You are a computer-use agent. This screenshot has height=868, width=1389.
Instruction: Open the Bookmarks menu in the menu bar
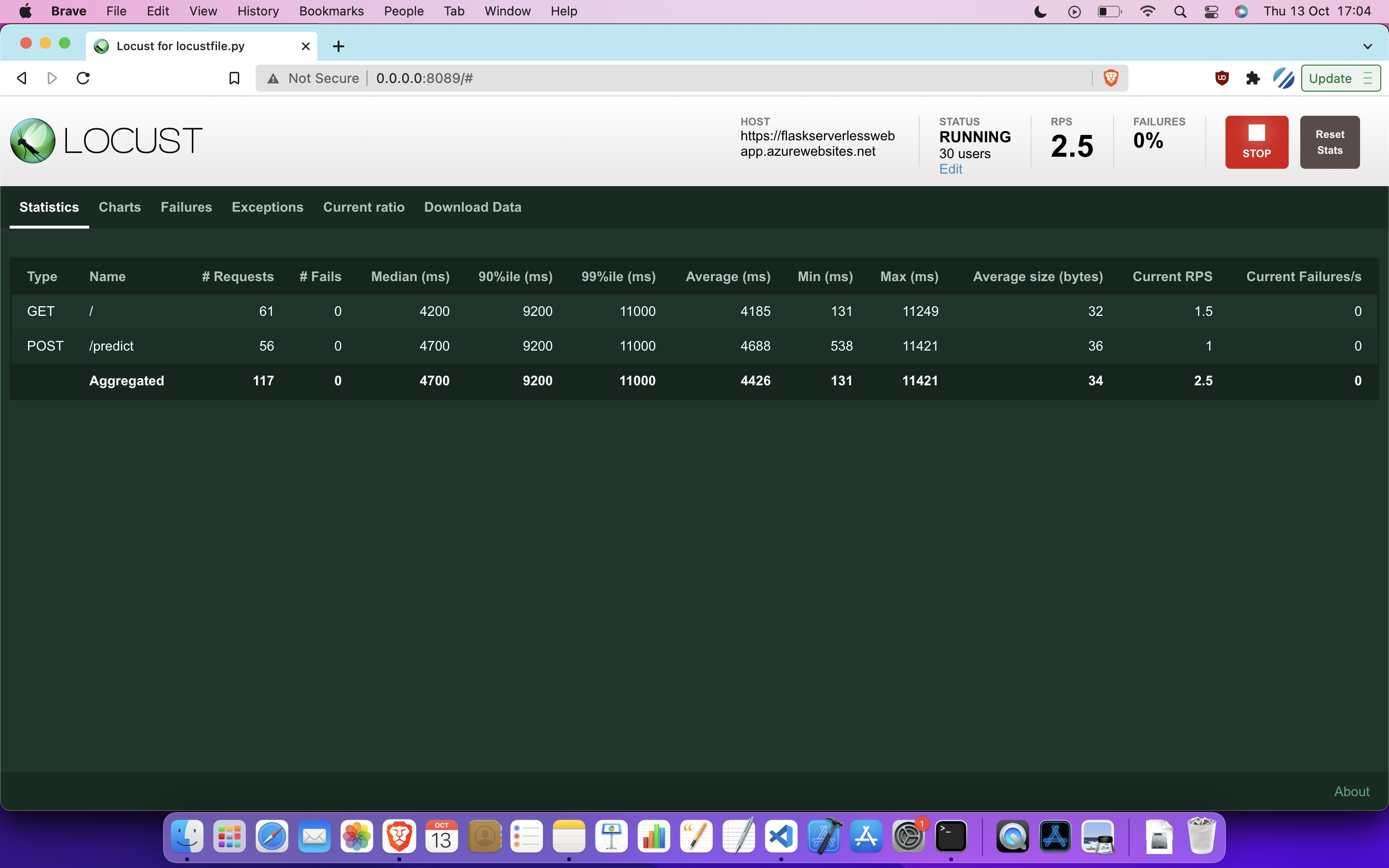[x=331, y=12]
